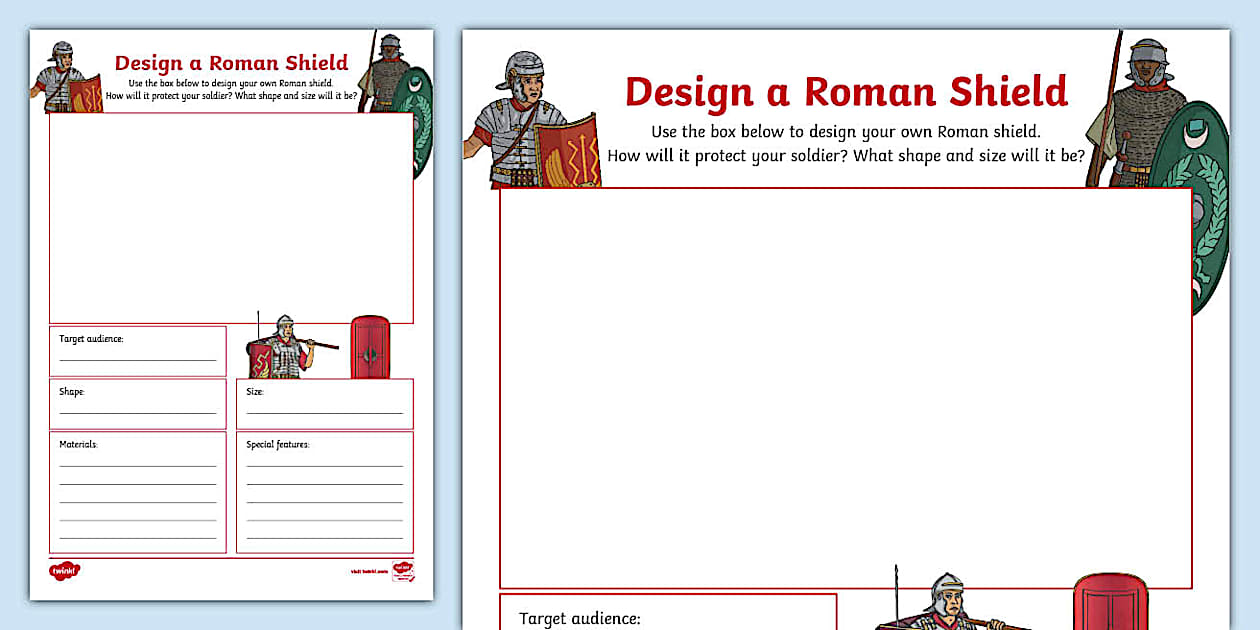Select the red border of the design box
The height and width of the screenshot is (630, 1260).
845,188
